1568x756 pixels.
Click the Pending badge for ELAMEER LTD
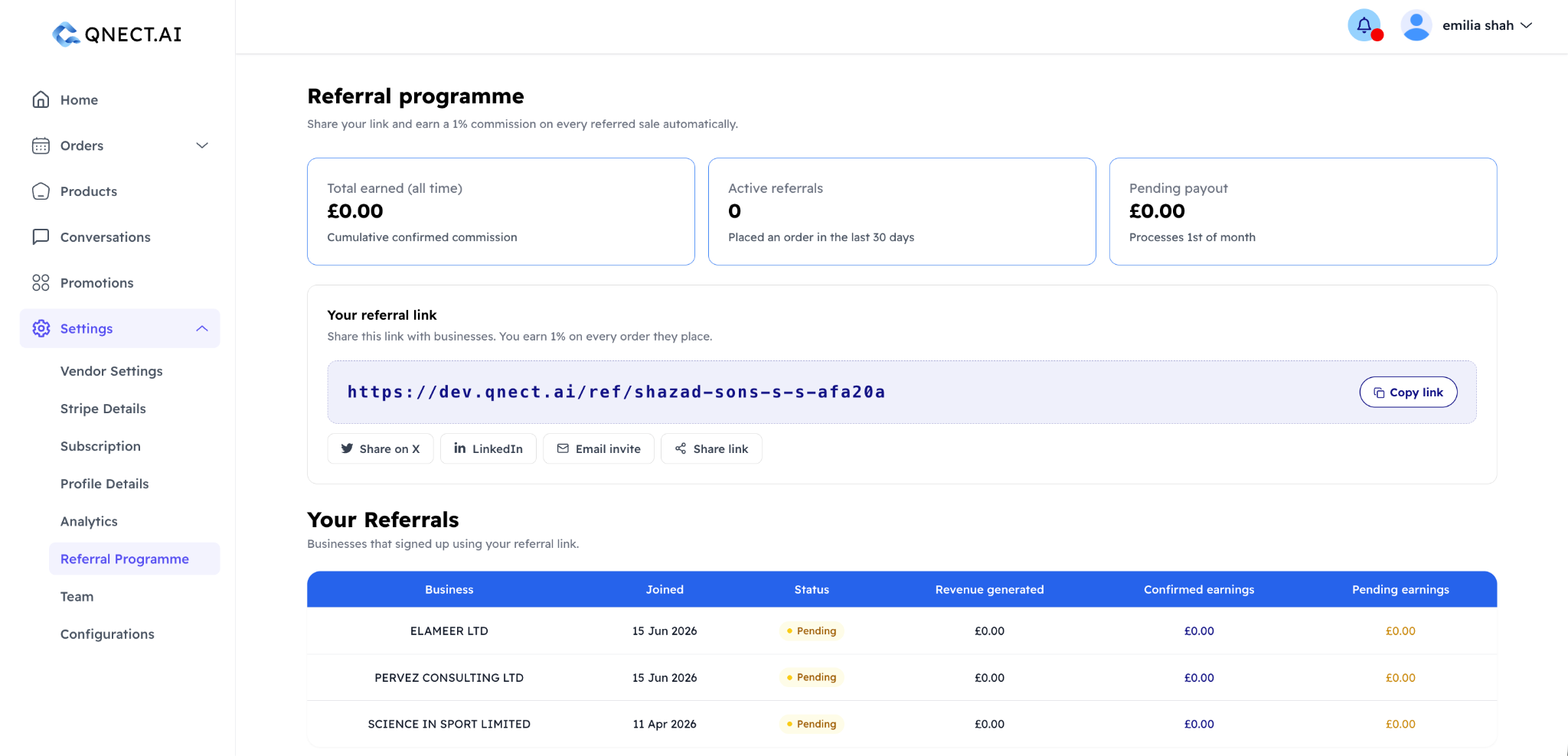[x=812, y=631]
